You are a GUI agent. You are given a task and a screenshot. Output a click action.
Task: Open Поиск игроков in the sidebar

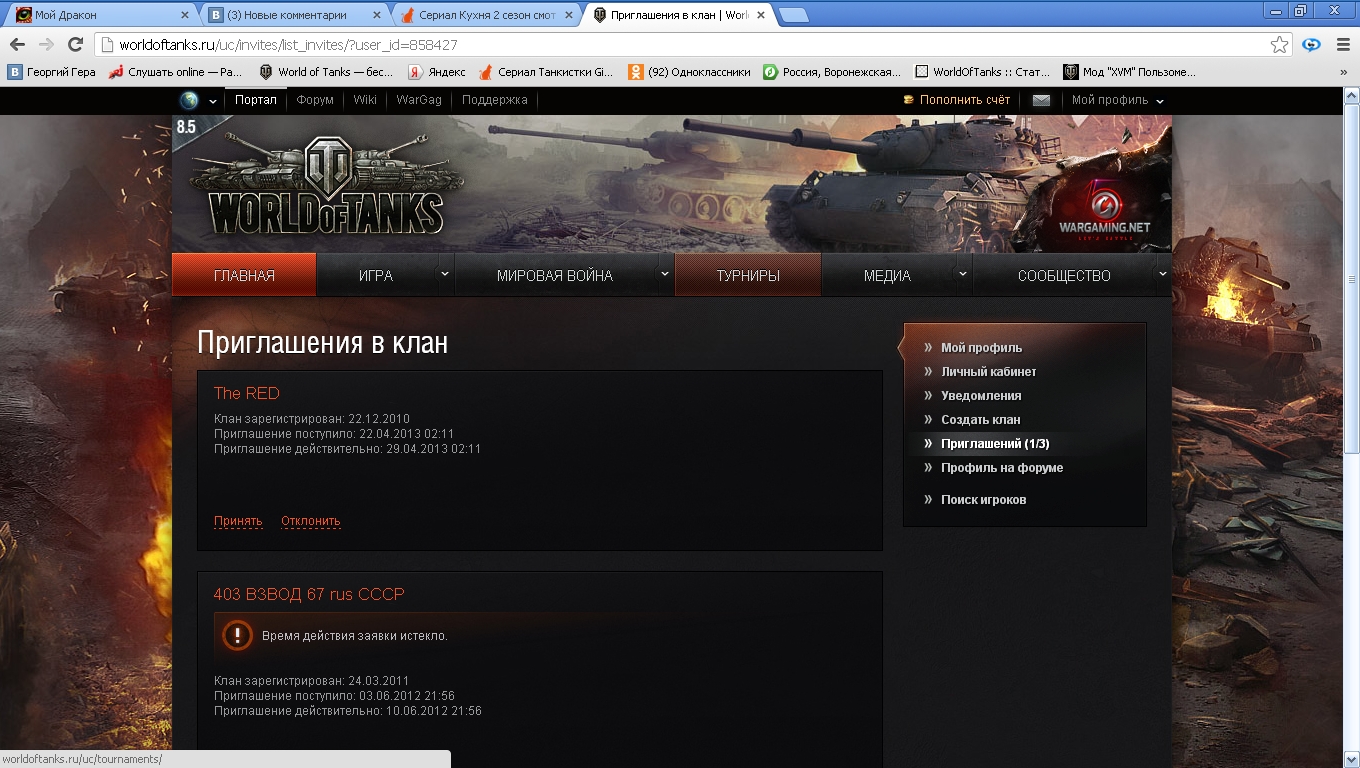click(983, 500)
